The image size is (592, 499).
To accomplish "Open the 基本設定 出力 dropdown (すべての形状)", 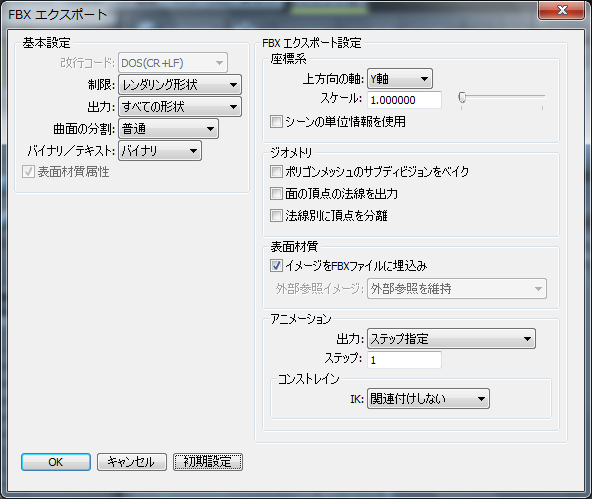I will click(180, 107).
